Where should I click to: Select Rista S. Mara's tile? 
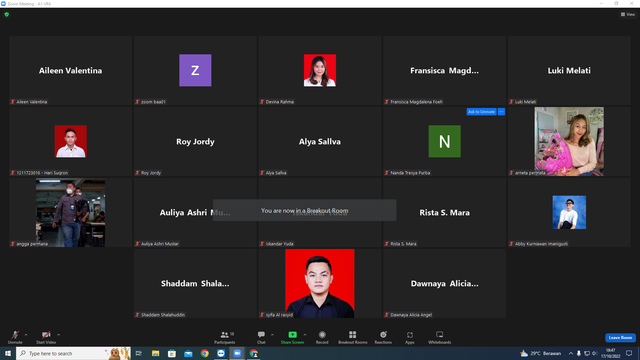pyautogui.click(x=444, y=212)
